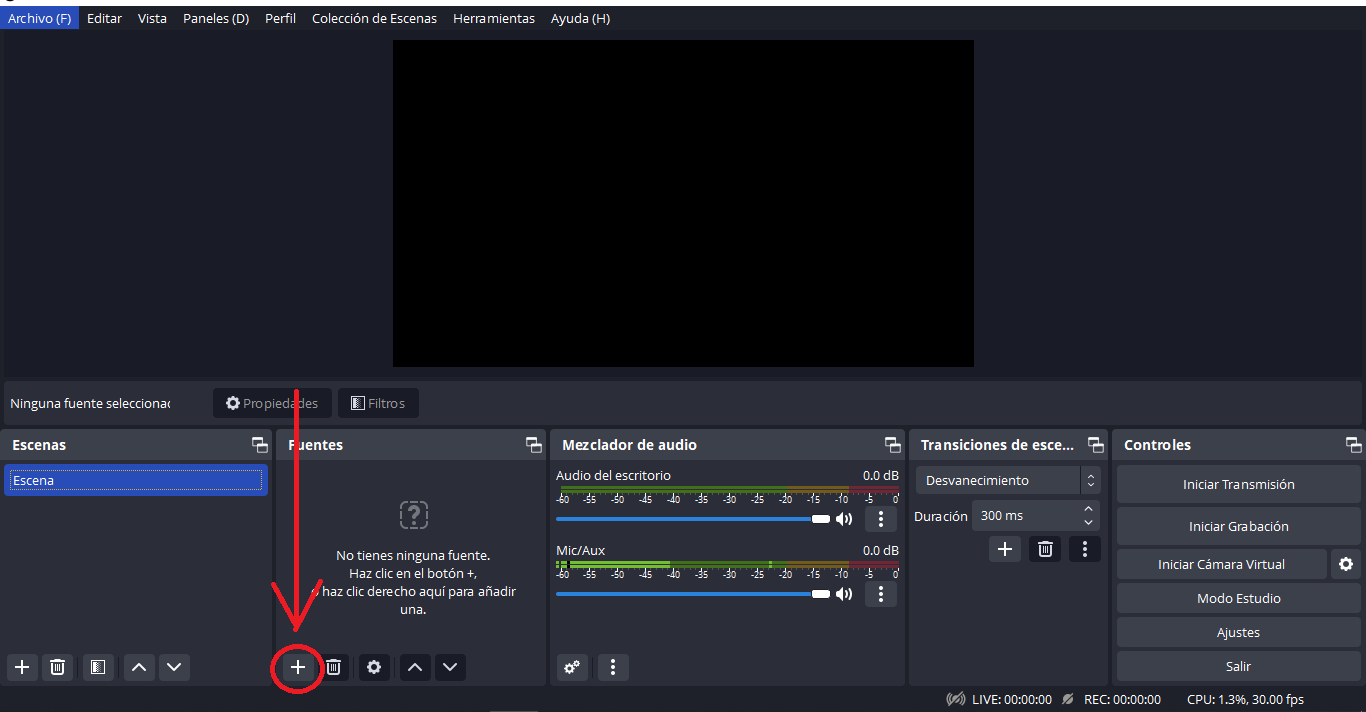Add a new scene with plus icon
The image size is (1366, 712).
[22, 667]
